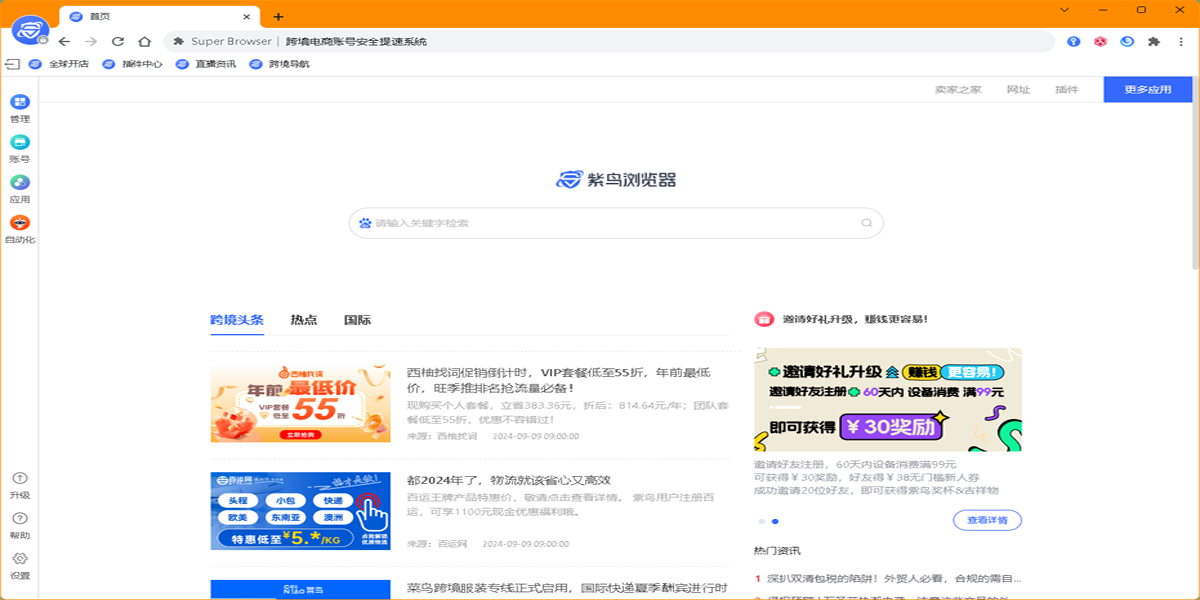
Task: Click the 查看详情 button
Action: point(987,521)
